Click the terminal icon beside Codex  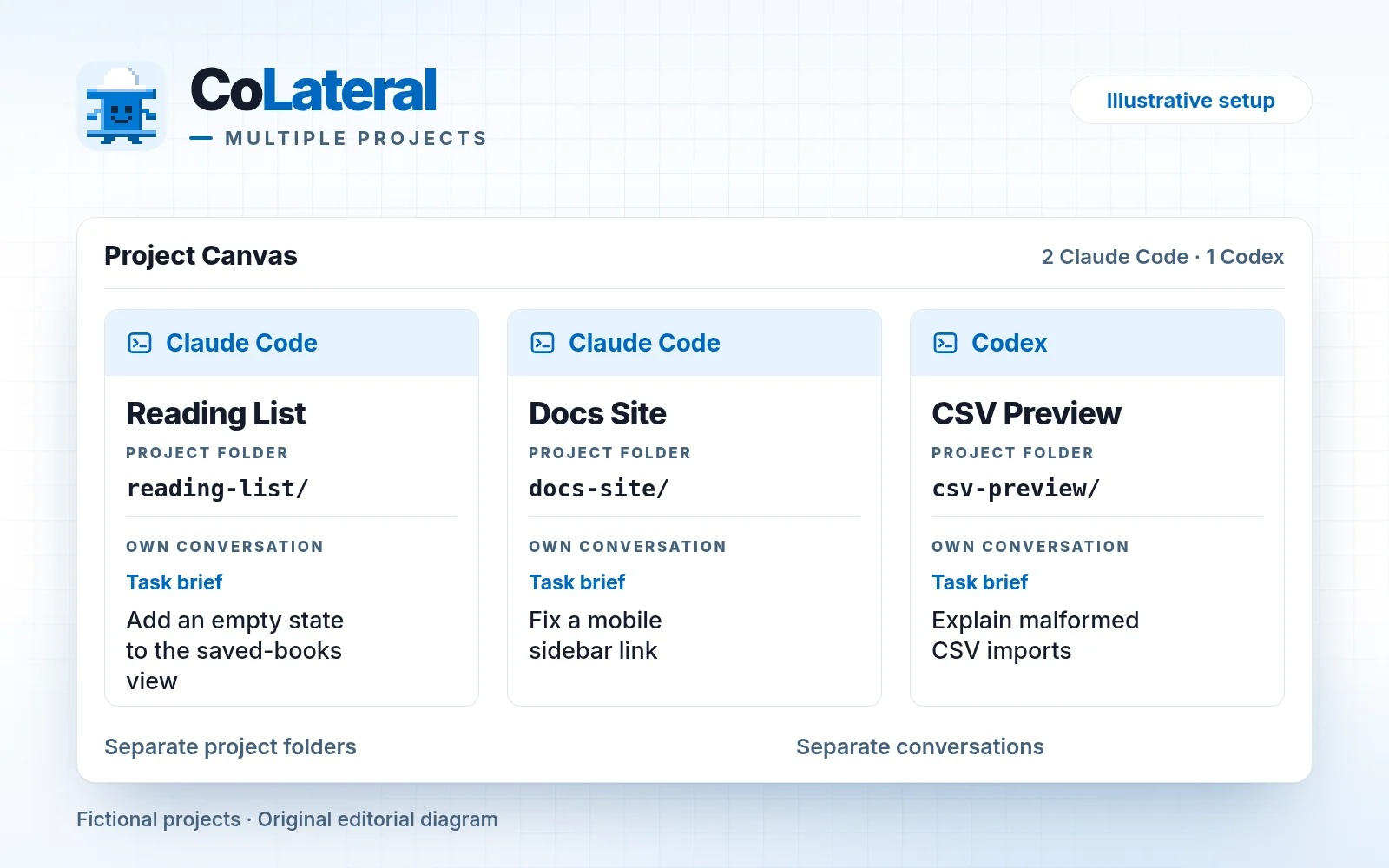(945, 343)
